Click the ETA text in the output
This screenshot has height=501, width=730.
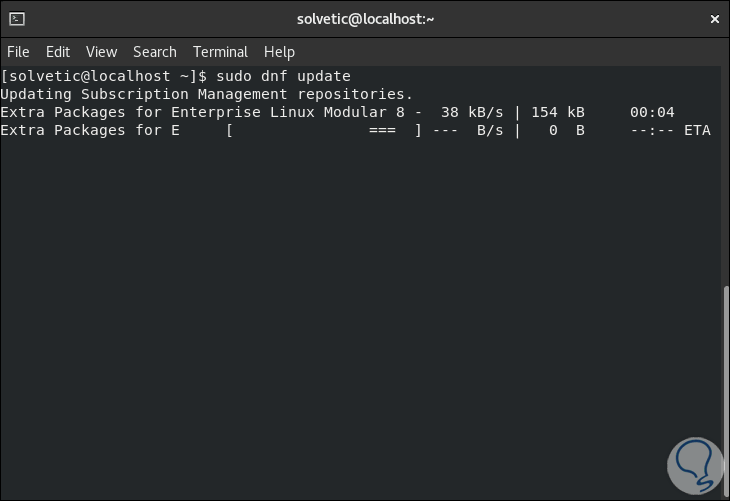[x=697, y=130]
